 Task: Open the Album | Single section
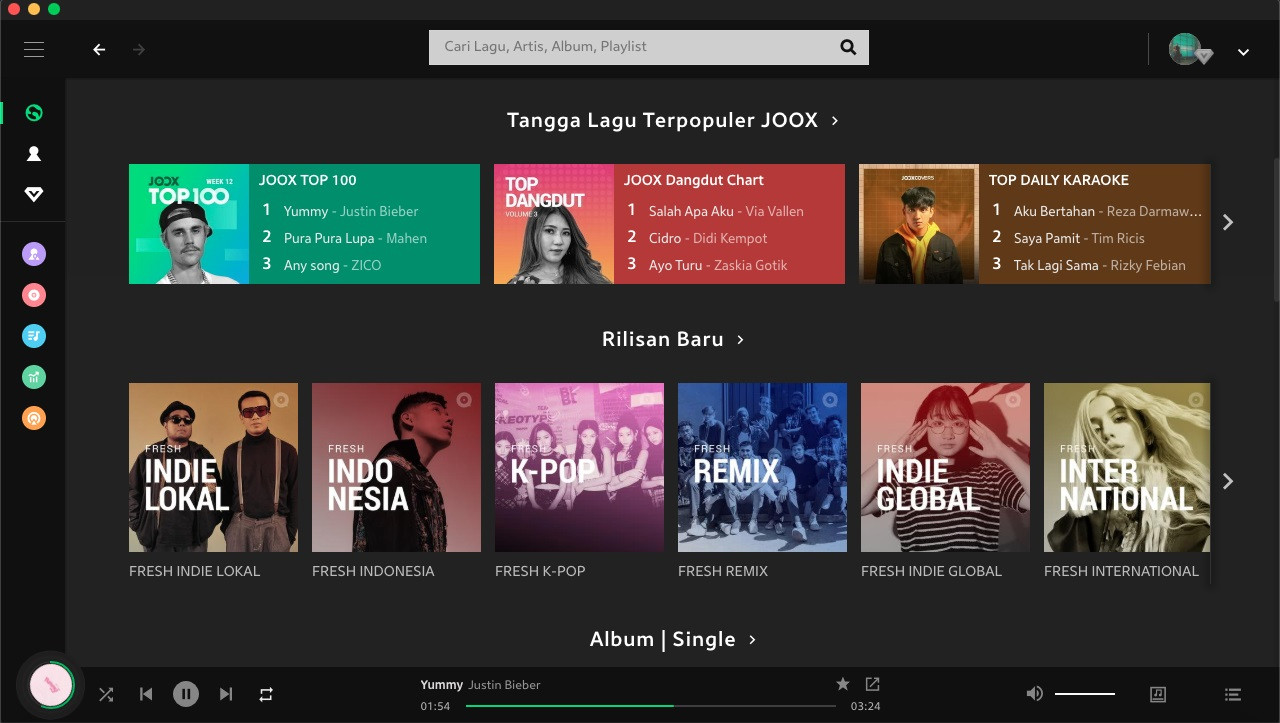tap(673, 639)
